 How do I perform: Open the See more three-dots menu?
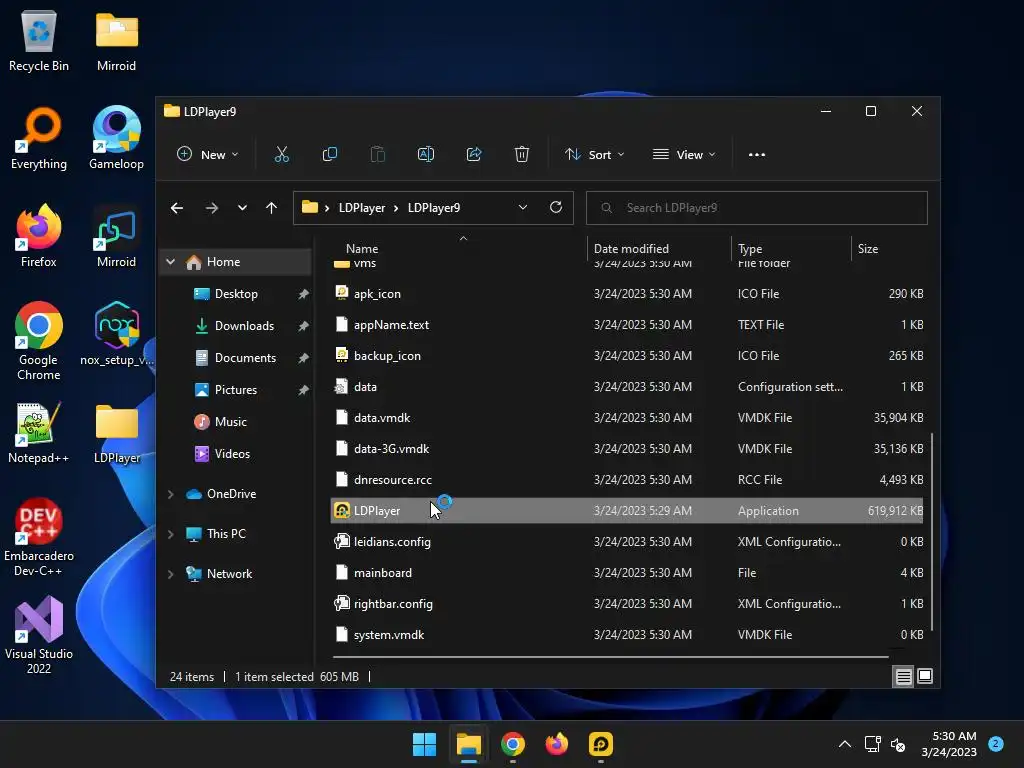point(757,155)
